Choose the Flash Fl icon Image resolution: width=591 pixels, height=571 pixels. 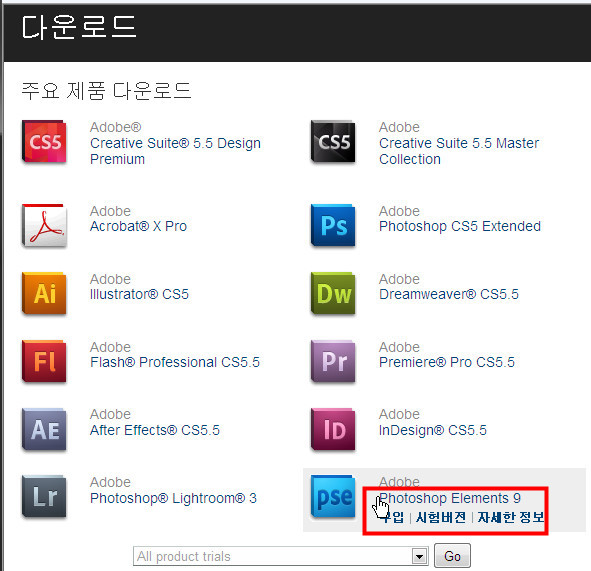[44, 361]
